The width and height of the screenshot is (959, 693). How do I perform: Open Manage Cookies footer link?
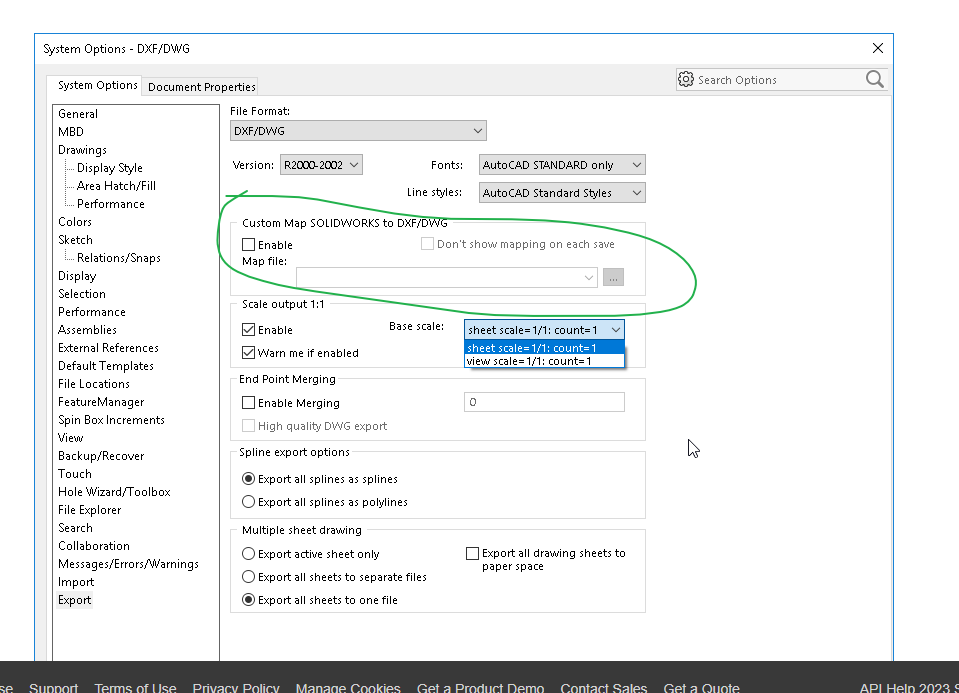pos(348,687)
